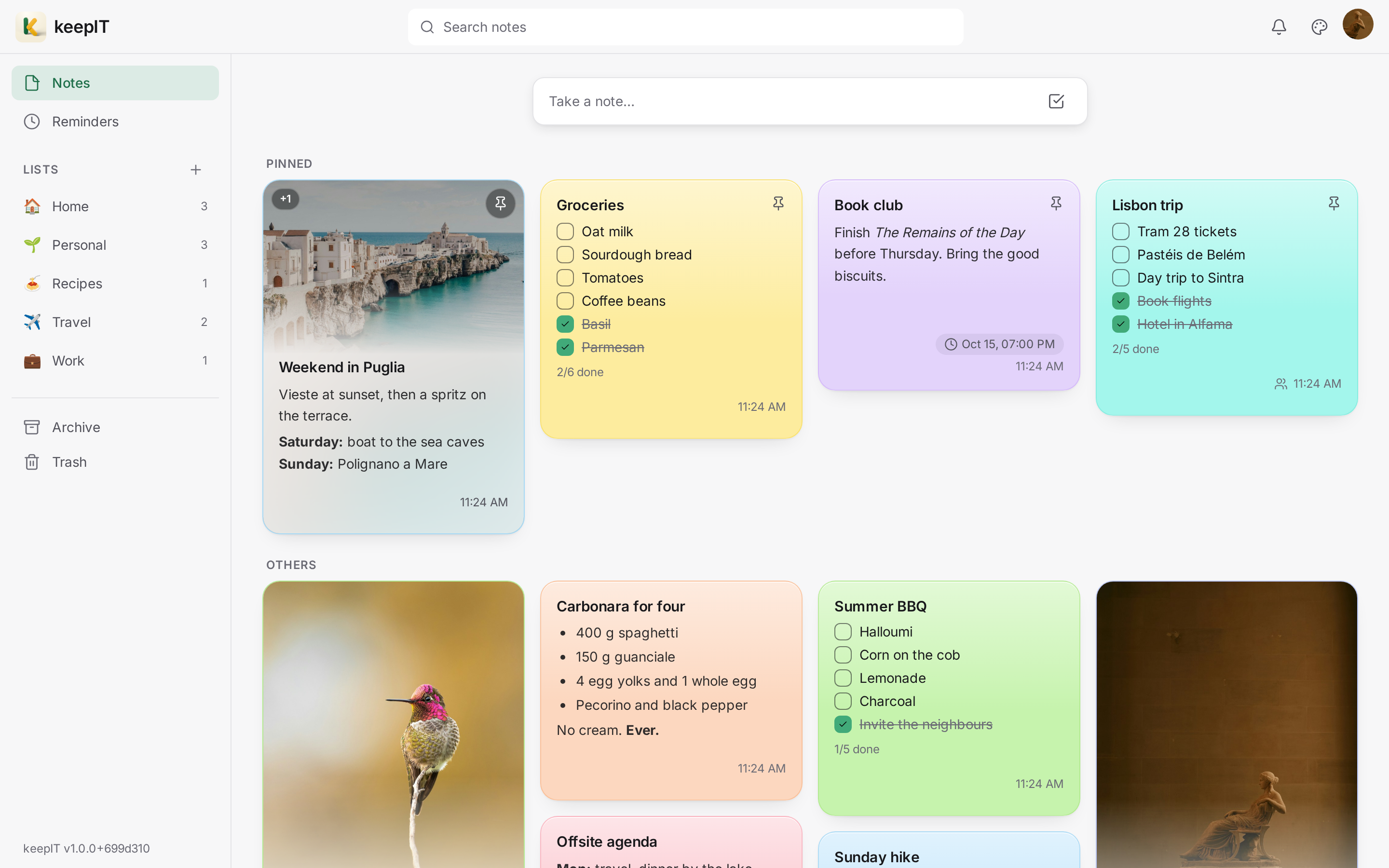Check Oat milk in Groceries
Viewport: 1389px width, 868px height.
pos(565,231)
